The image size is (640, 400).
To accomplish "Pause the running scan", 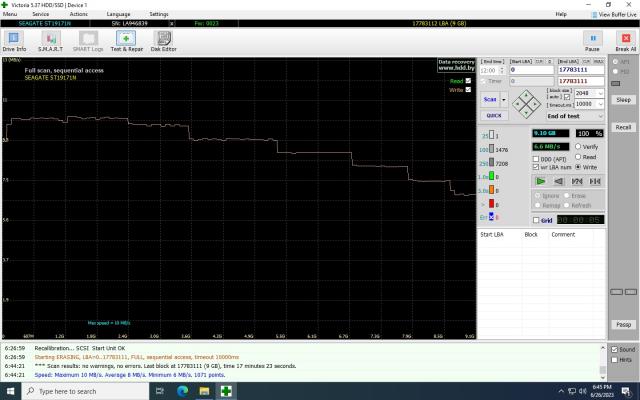I will pyautogui.click(x=592, y=41).
